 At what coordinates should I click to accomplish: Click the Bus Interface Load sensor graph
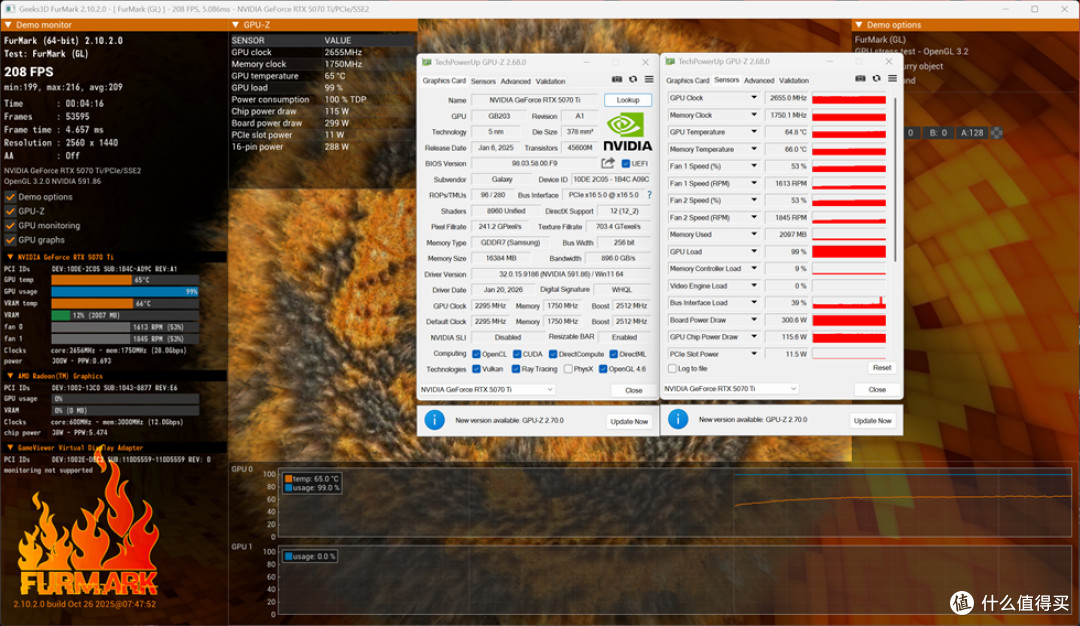[849, 303]
